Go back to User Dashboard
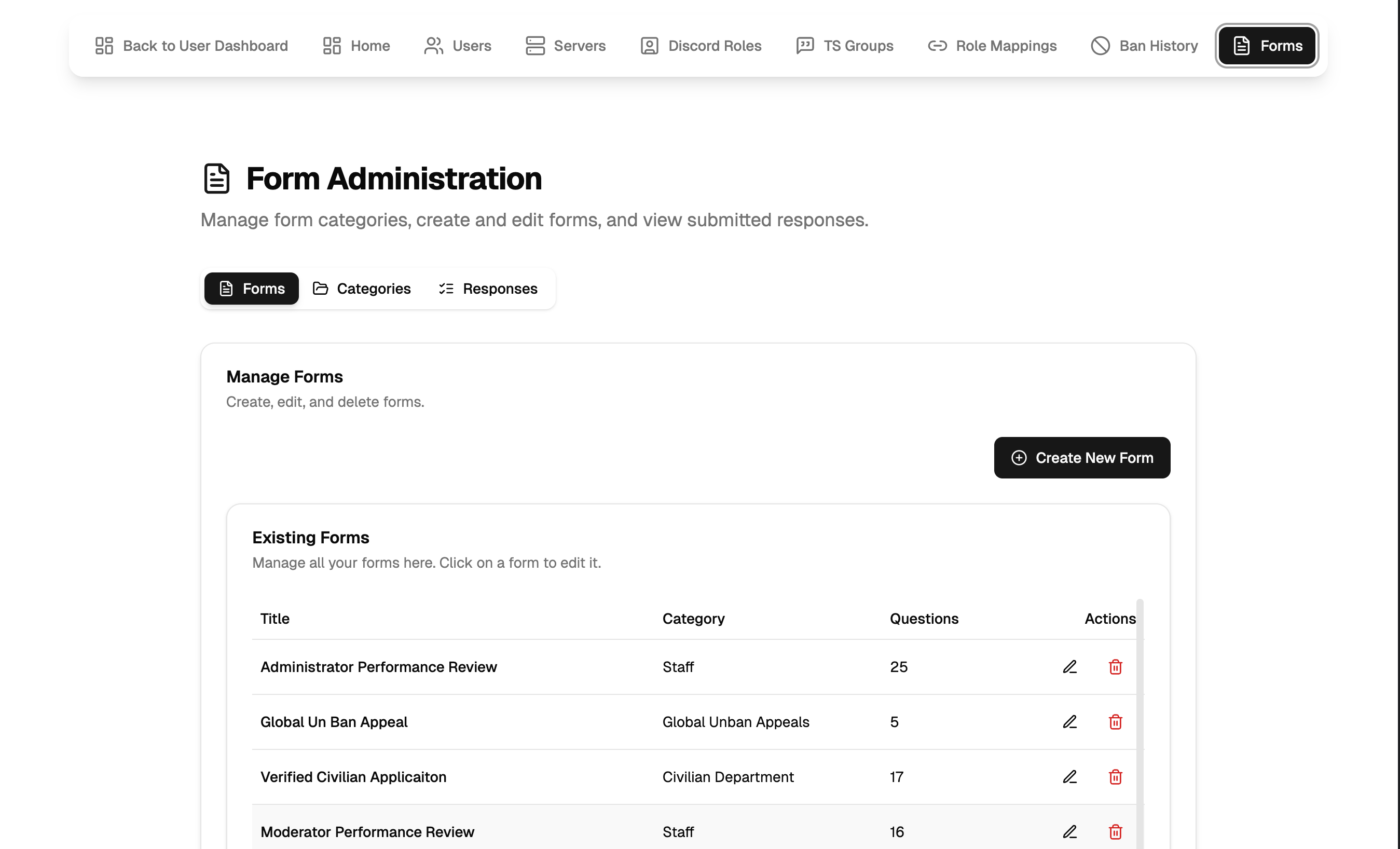 click(x=191, y=46)
